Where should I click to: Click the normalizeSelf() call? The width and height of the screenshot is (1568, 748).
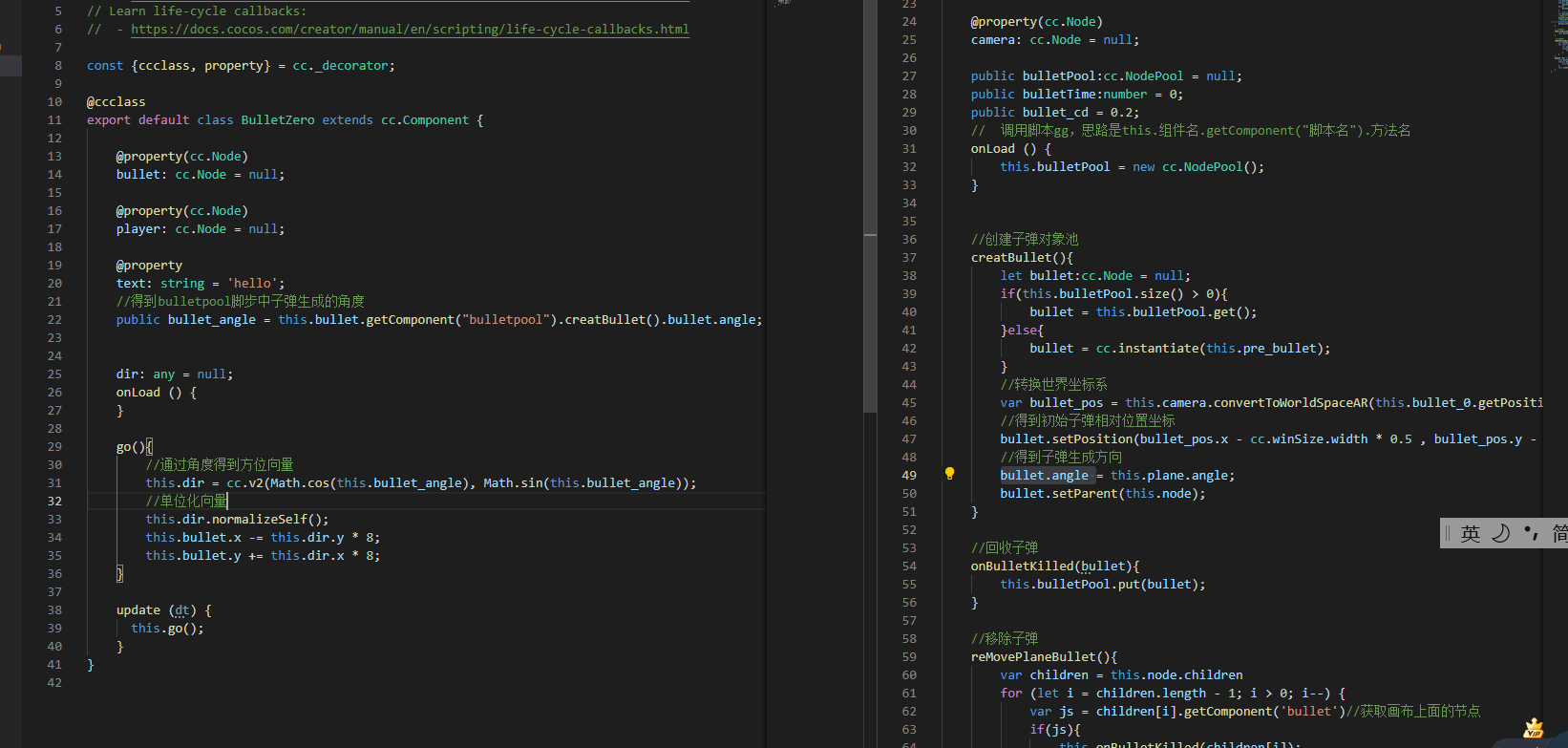click(266, 520)
